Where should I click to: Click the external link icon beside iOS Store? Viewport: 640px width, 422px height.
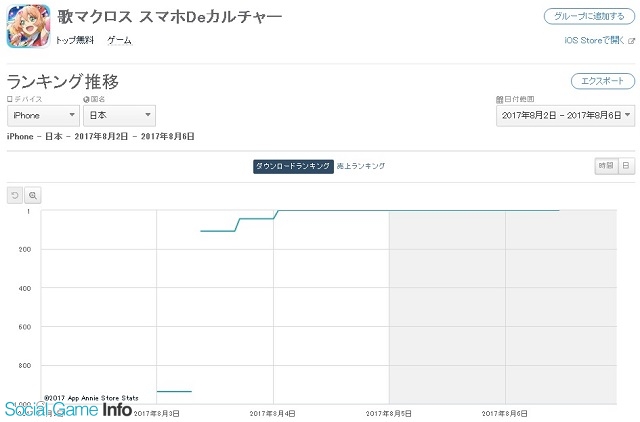pos(631,41)
